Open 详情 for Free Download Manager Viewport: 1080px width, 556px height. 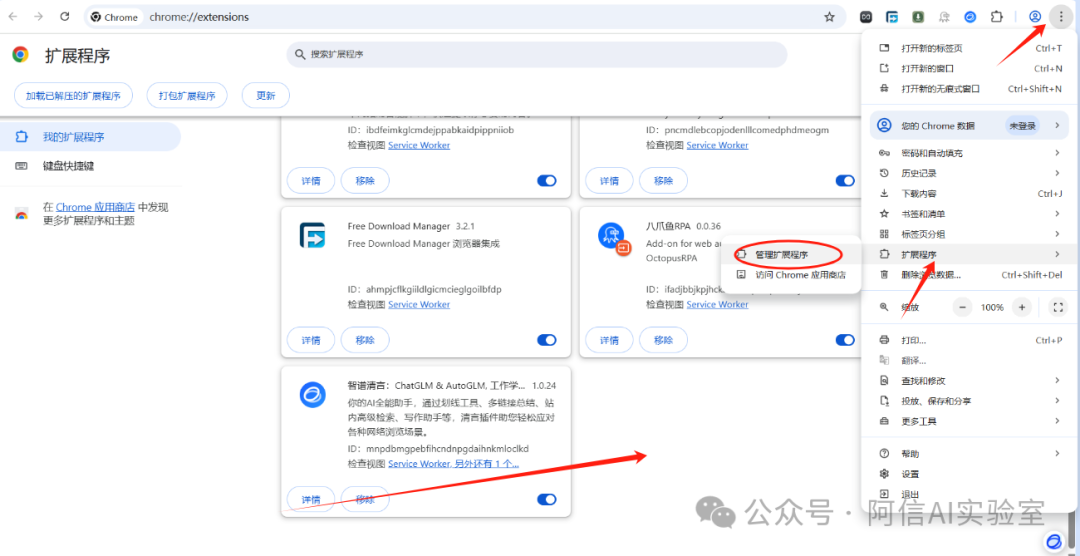point(311,340)
